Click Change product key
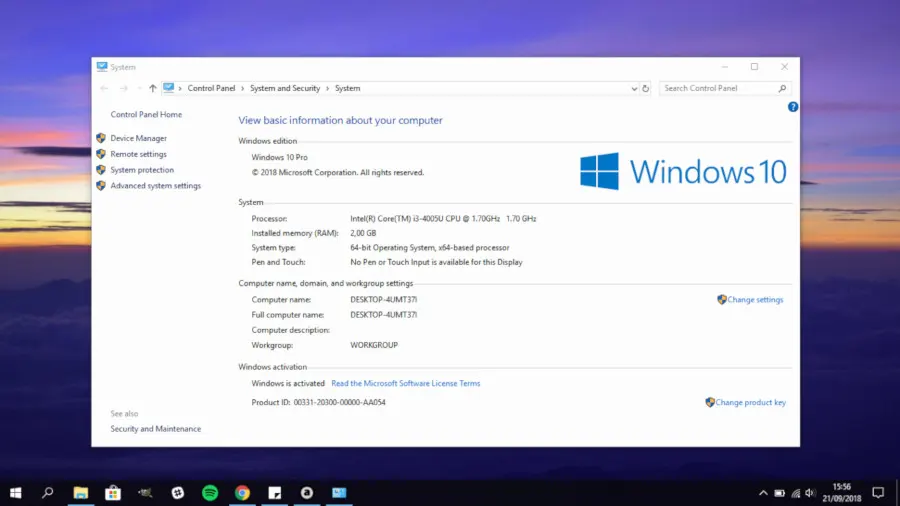The image size is (900, 506). click(x=750, y=402)
